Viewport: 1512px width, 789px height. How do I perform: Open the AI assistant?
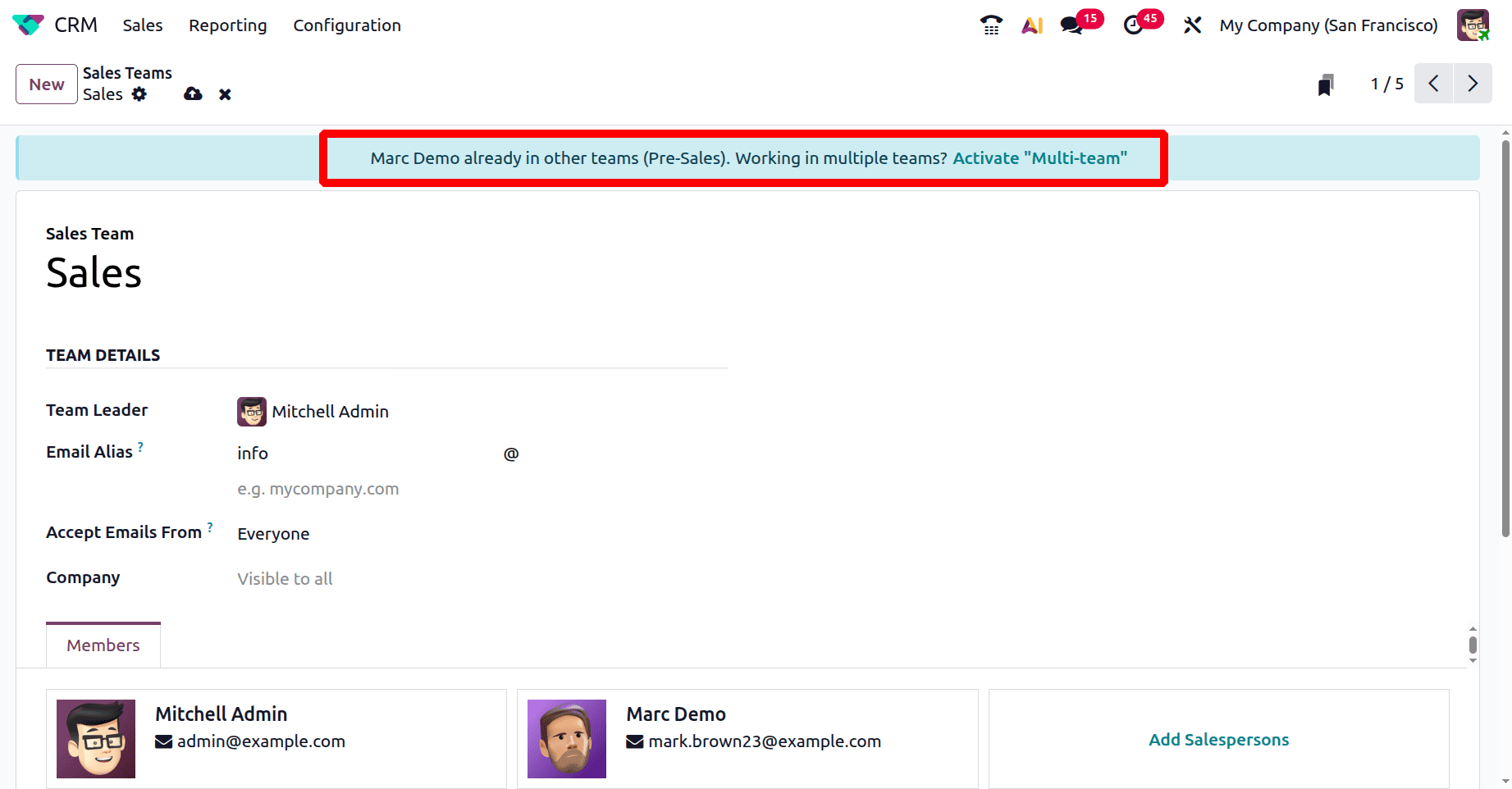(x=1031, y=25)
